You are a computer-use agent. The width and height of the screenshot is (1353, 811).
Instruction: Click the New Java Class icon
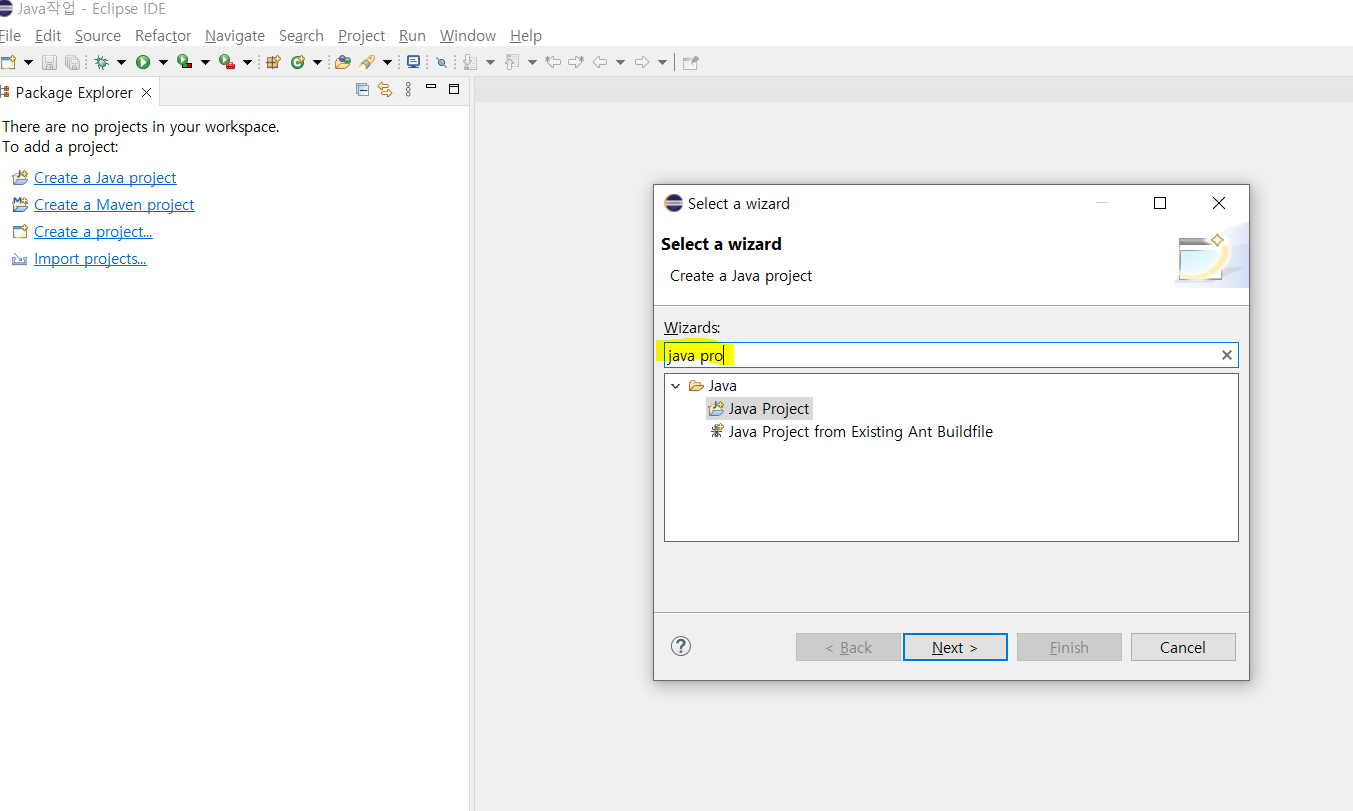tap(298, 62)
